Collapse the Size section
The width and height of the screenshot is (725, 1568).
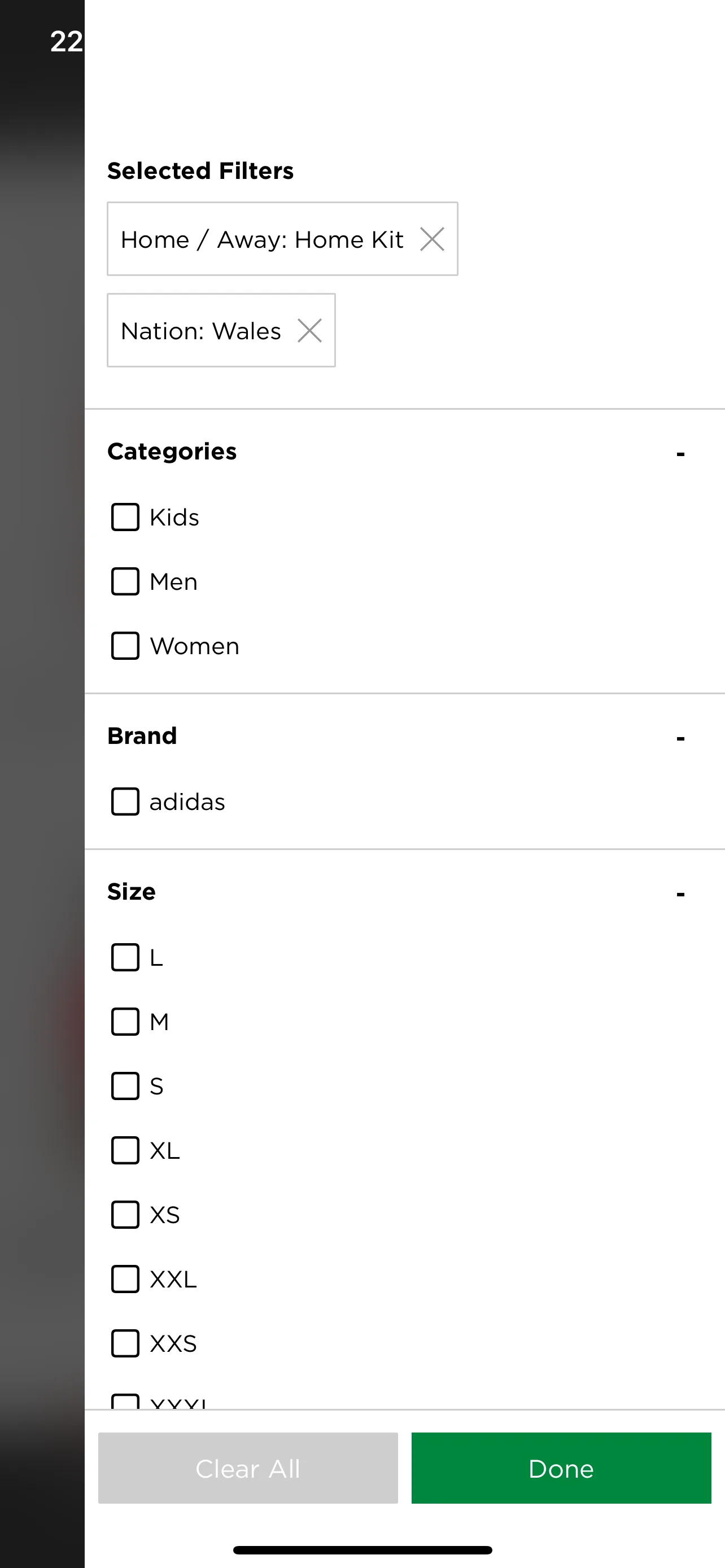pyautogui.click(x=680, y=894)
